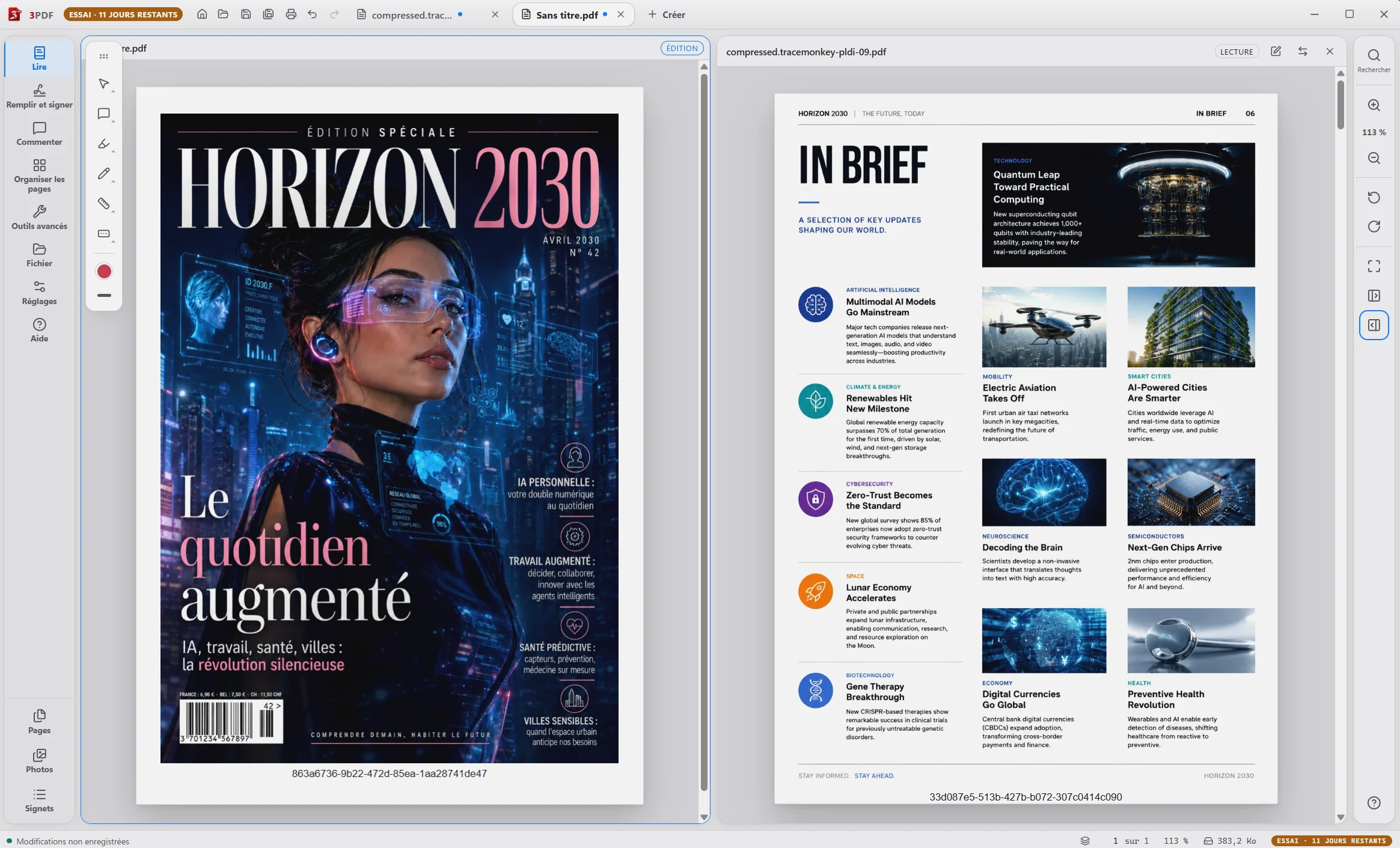The image size is (1400, 848).
Task: Open the red color swatch picker
Action: pos(104,272)
